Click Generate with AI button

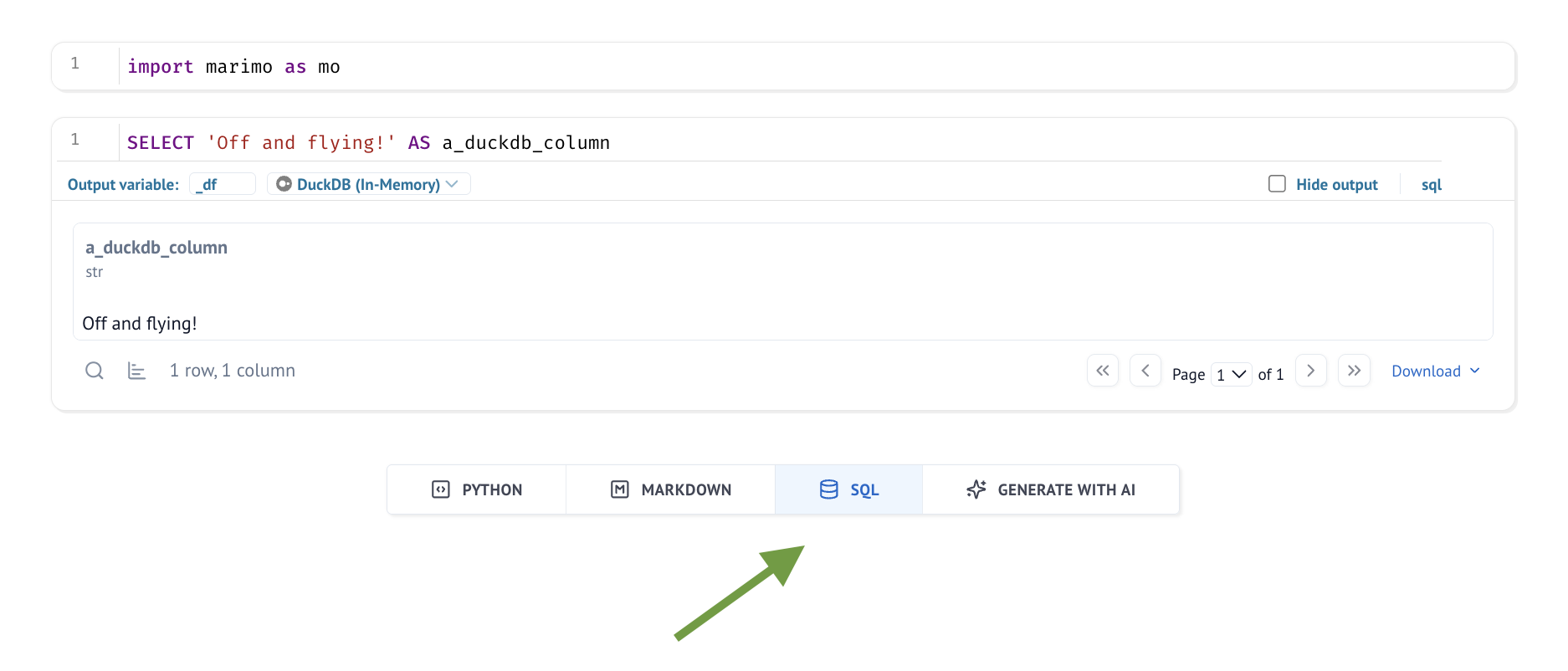(1051, 489)
